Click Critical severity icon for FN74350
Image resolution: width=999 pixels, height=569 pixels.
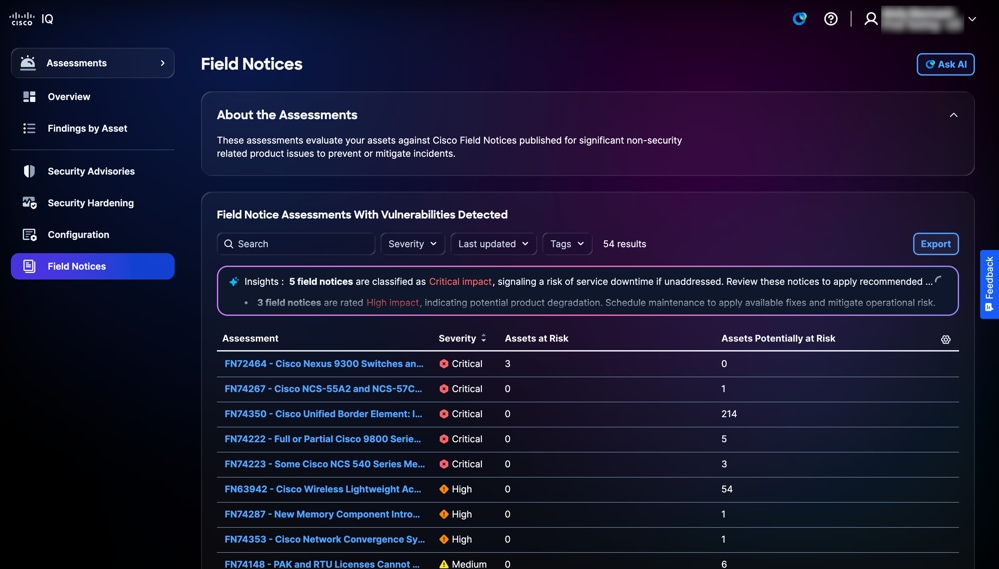point(444,414)
